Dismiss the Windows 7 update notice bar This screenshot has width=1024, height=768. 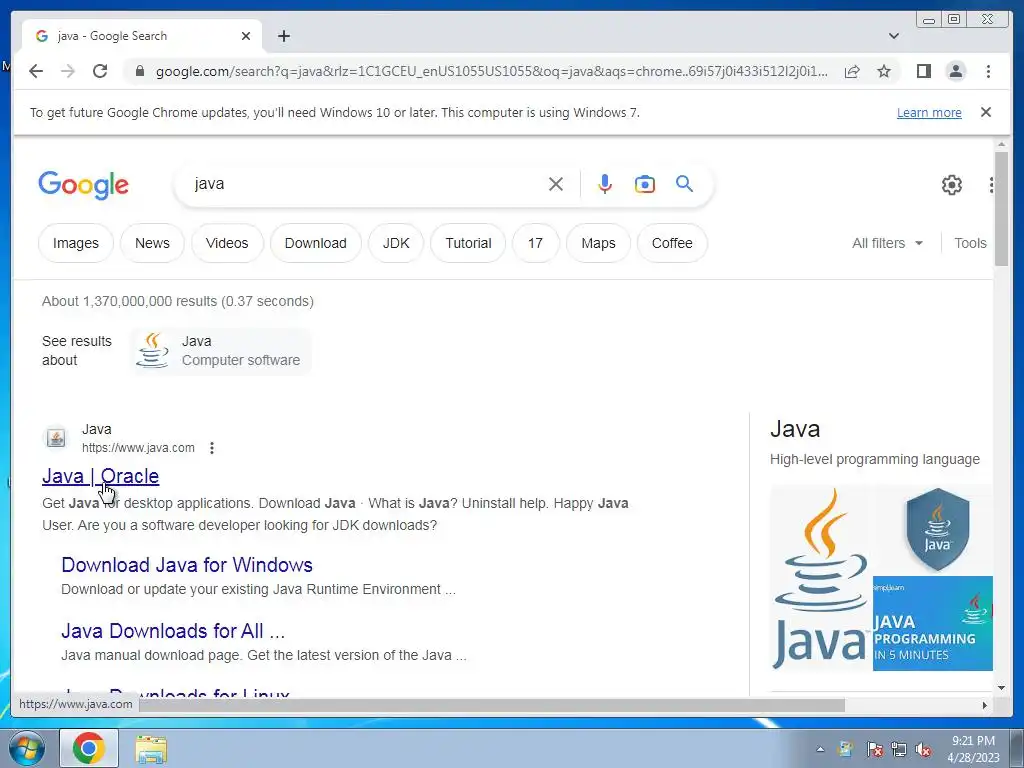[986, 112]
